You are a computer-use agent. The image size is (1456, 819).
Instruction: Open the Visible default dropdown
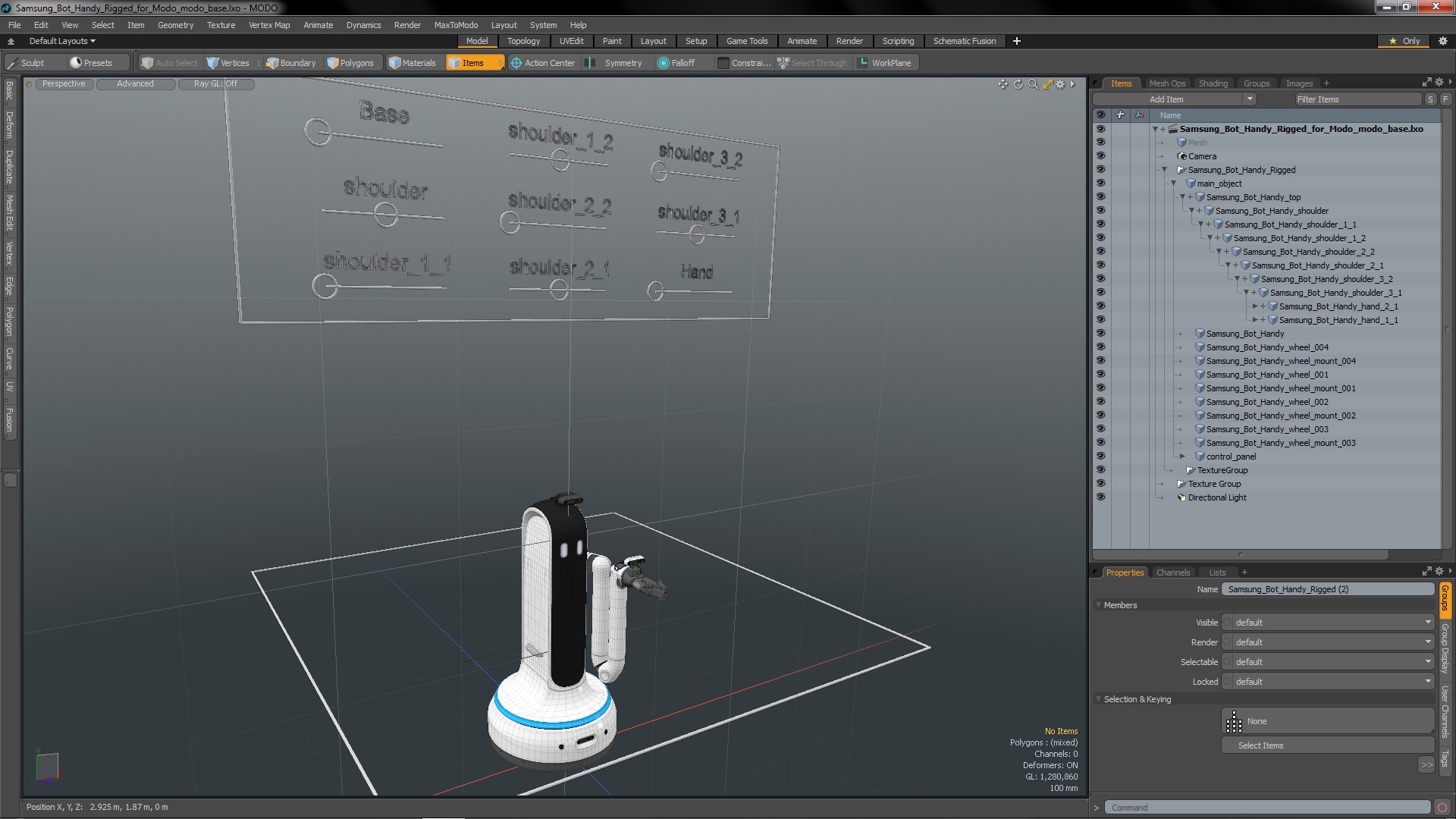(x=1328, y=623)
